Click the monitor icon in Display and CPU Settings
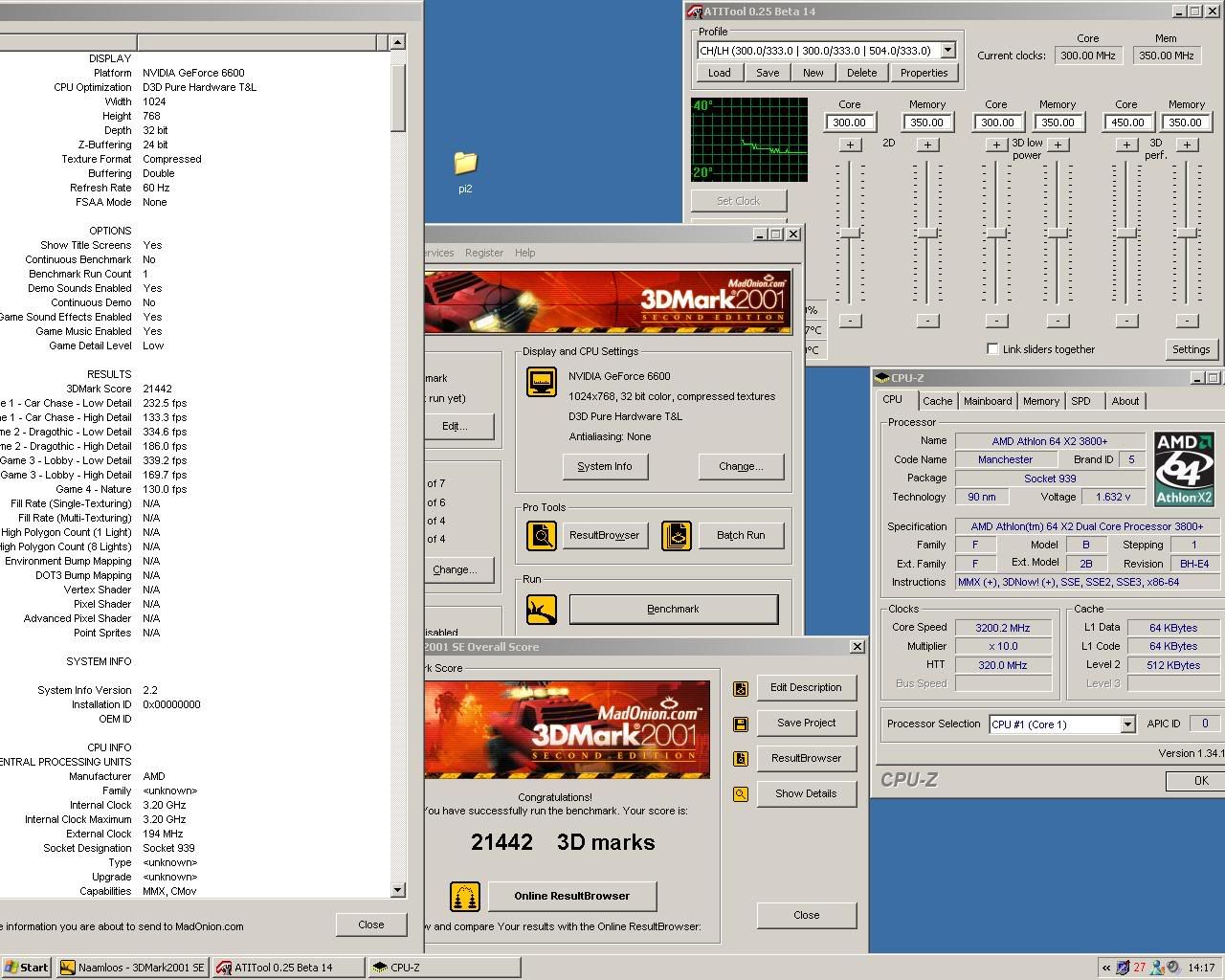1225x980 pixels. [x=542, y=382]
